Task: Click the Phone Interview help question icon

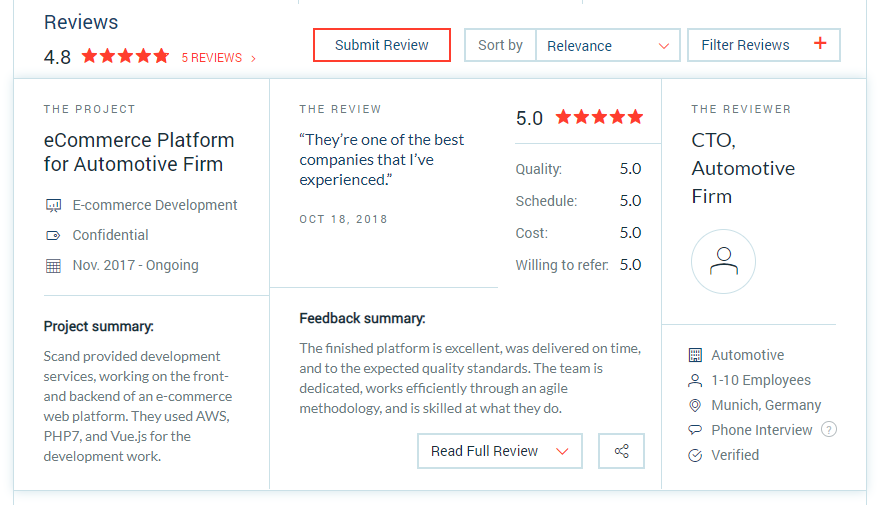Action: (x=829, y=429)
